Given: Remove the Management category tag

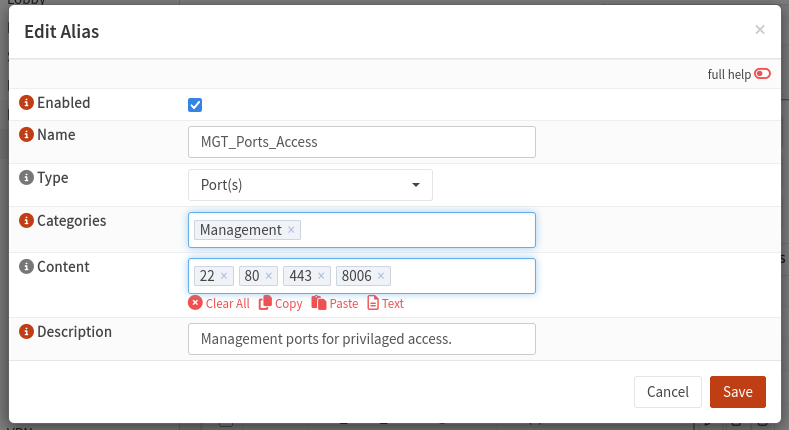Looking at the screenshot, I should click(x=291, y=230).
